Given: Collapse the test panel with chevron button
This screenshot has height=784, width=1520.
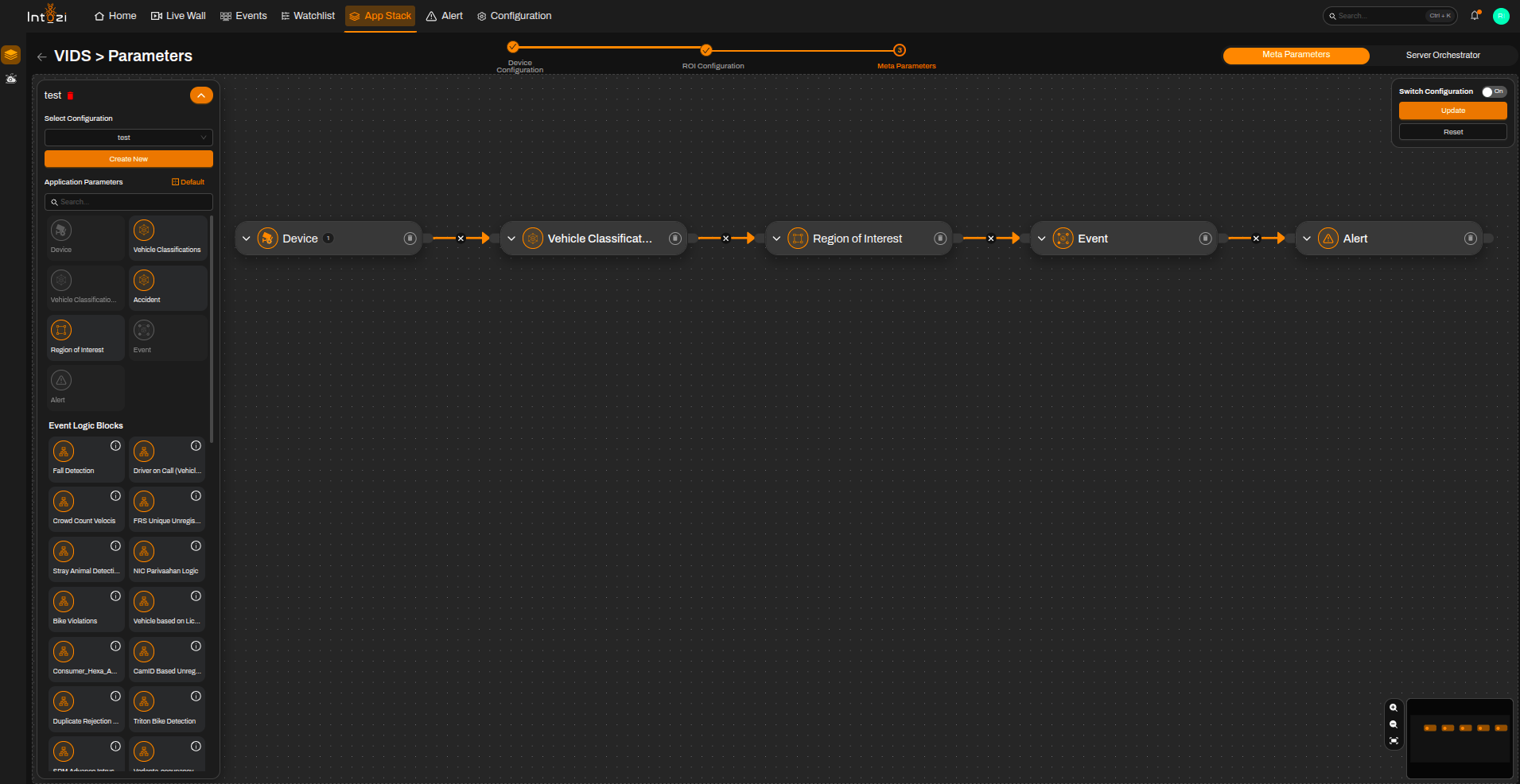Looking at the screenshot, I should [x=201, y=95].
